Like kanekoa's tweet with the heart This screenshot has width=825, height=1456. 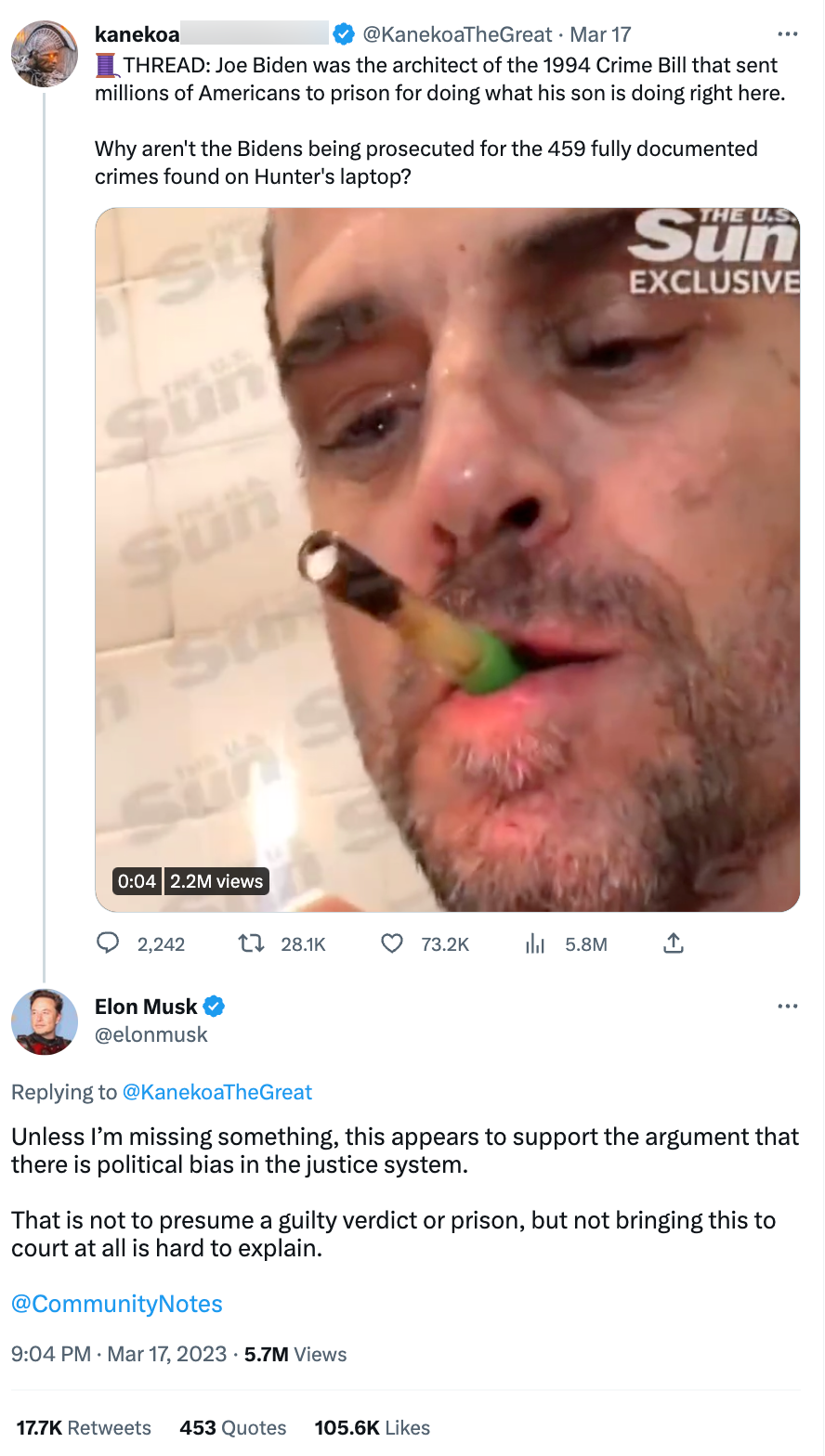(392, 942)
